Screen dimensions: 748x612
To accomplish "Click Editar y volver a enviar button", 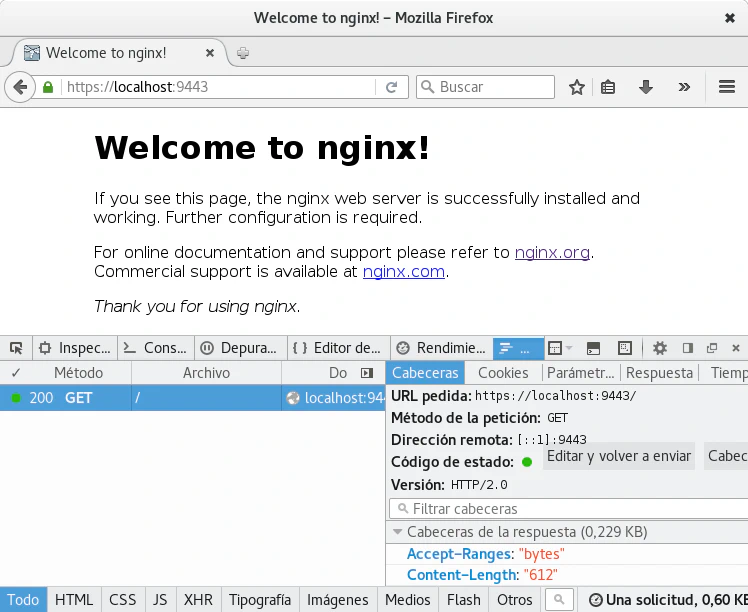I will (x=618, y=456).
